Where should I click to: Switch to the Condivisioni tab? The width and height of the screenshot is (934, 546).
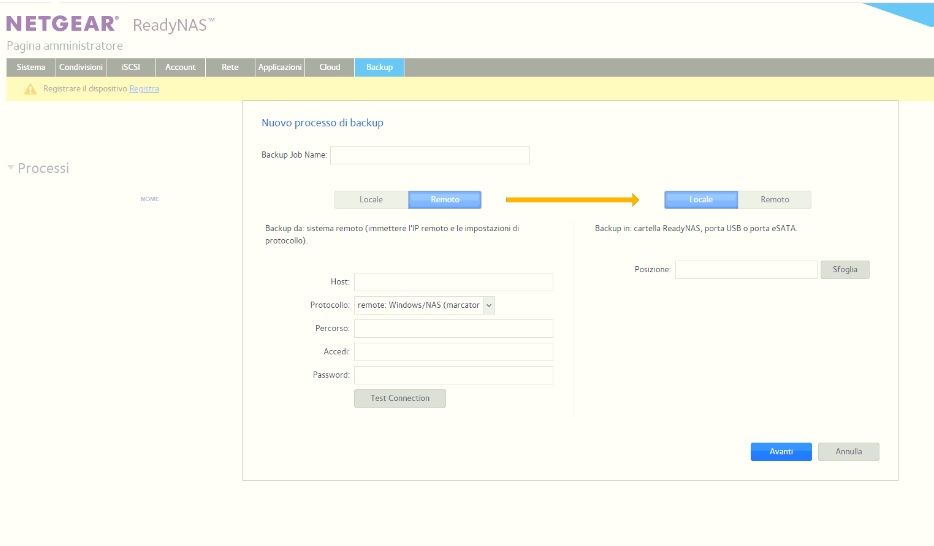click(x=81, y=67)
